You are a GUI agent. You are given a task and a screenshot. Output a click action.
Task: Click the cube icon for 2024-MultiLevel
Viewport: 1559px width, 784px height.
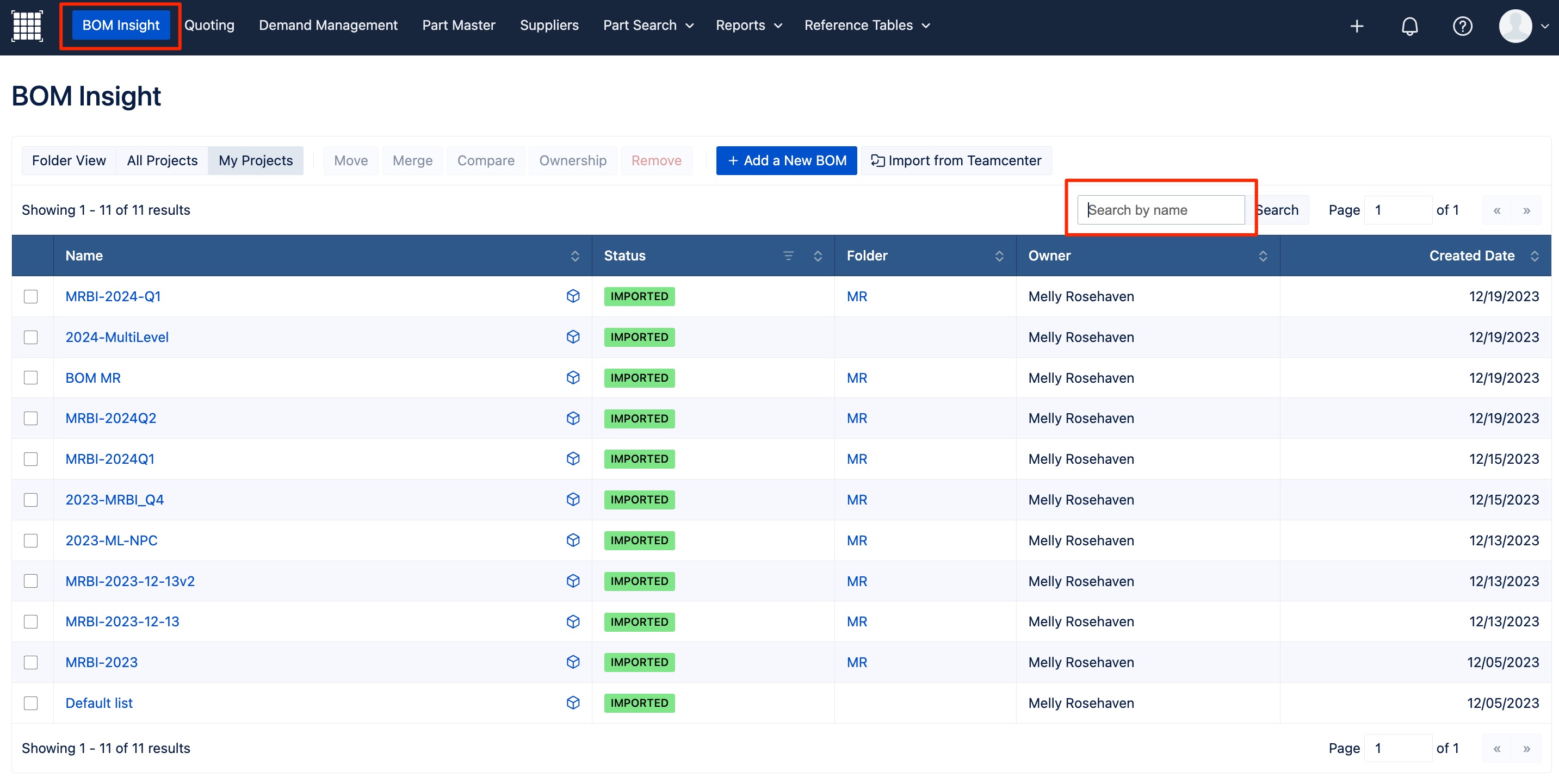[572, 337]
